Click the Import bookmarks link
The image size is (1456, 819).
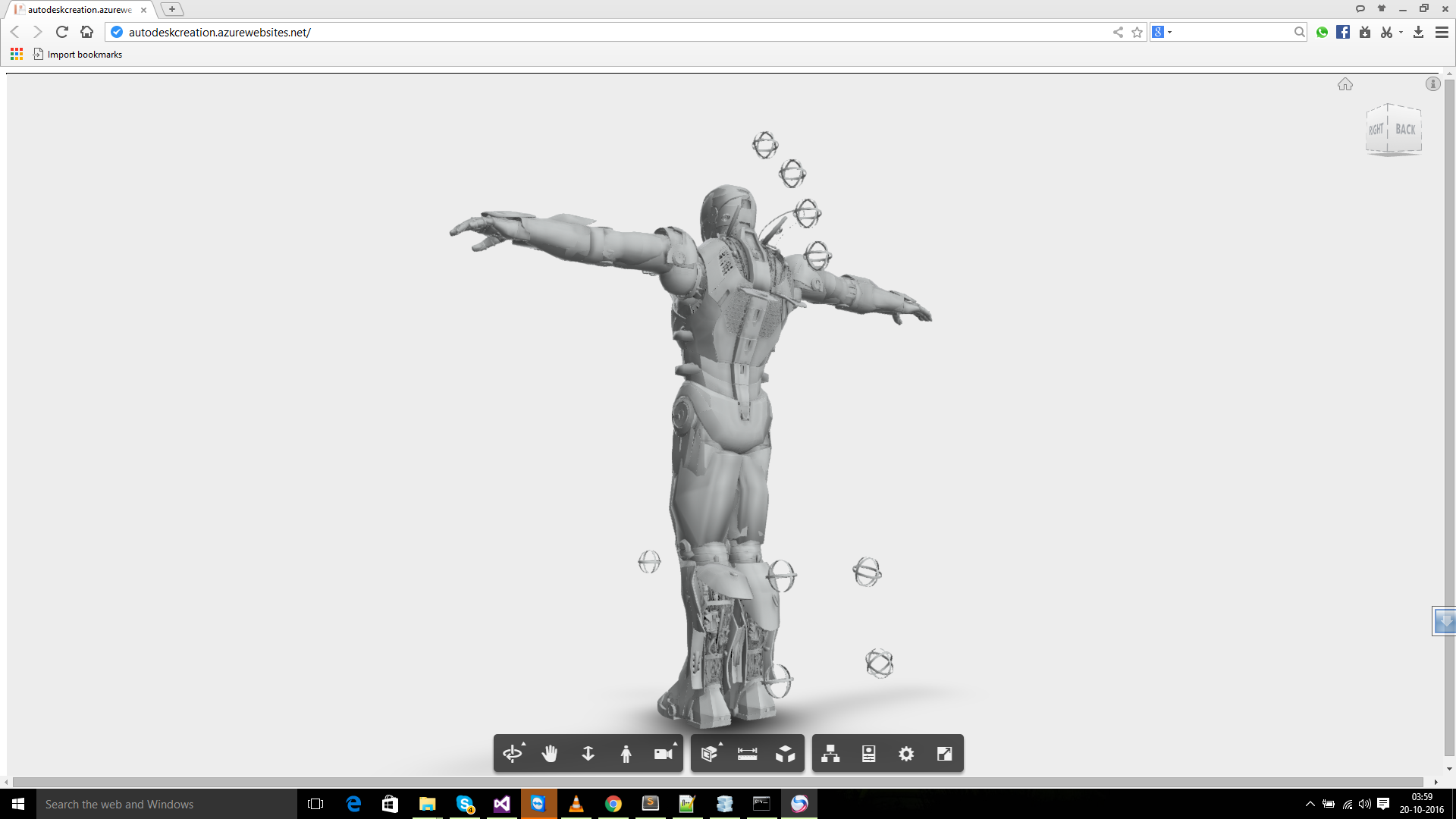pos(84,55)
